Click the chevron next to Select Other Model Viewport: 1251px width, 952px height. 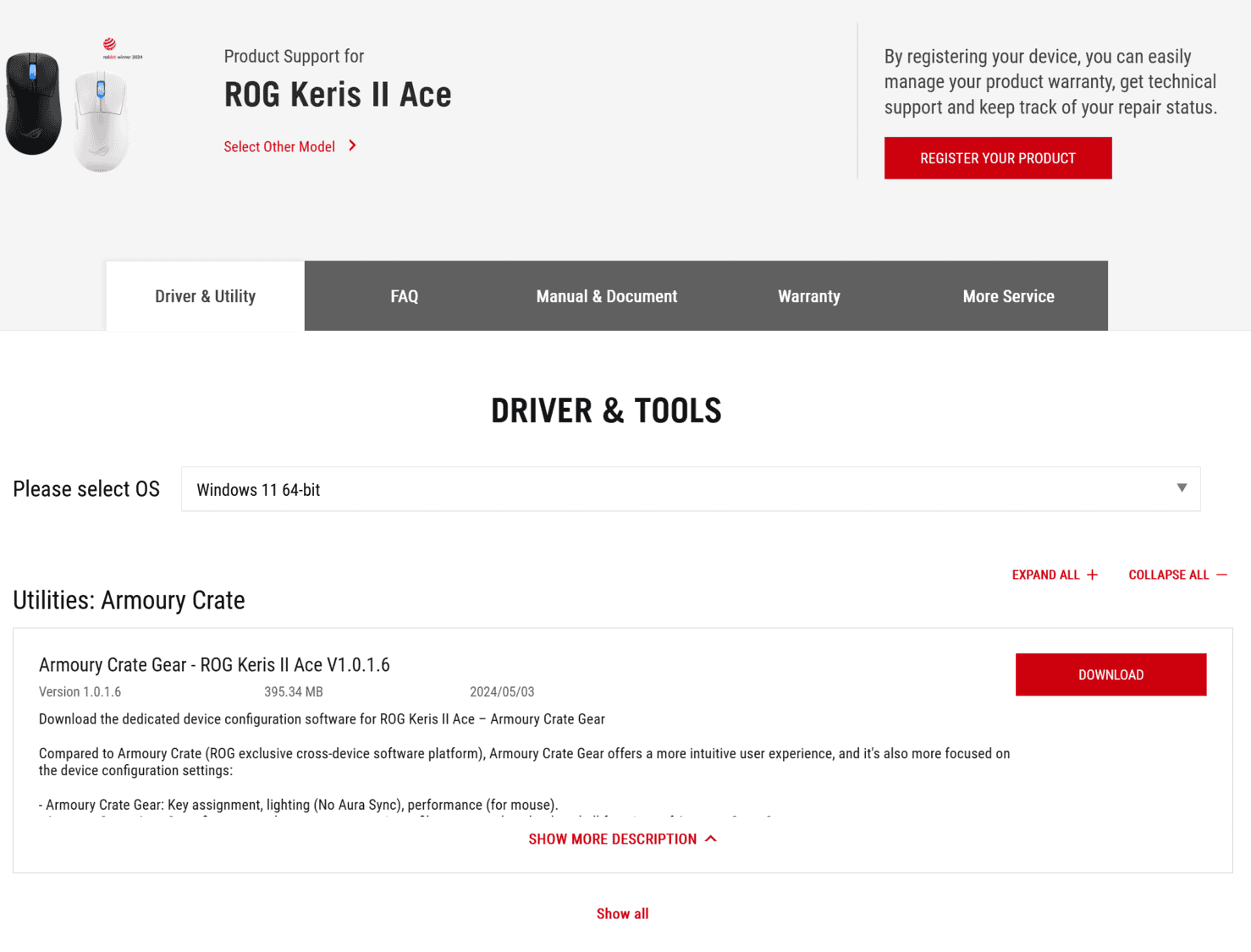pos(352,146)
